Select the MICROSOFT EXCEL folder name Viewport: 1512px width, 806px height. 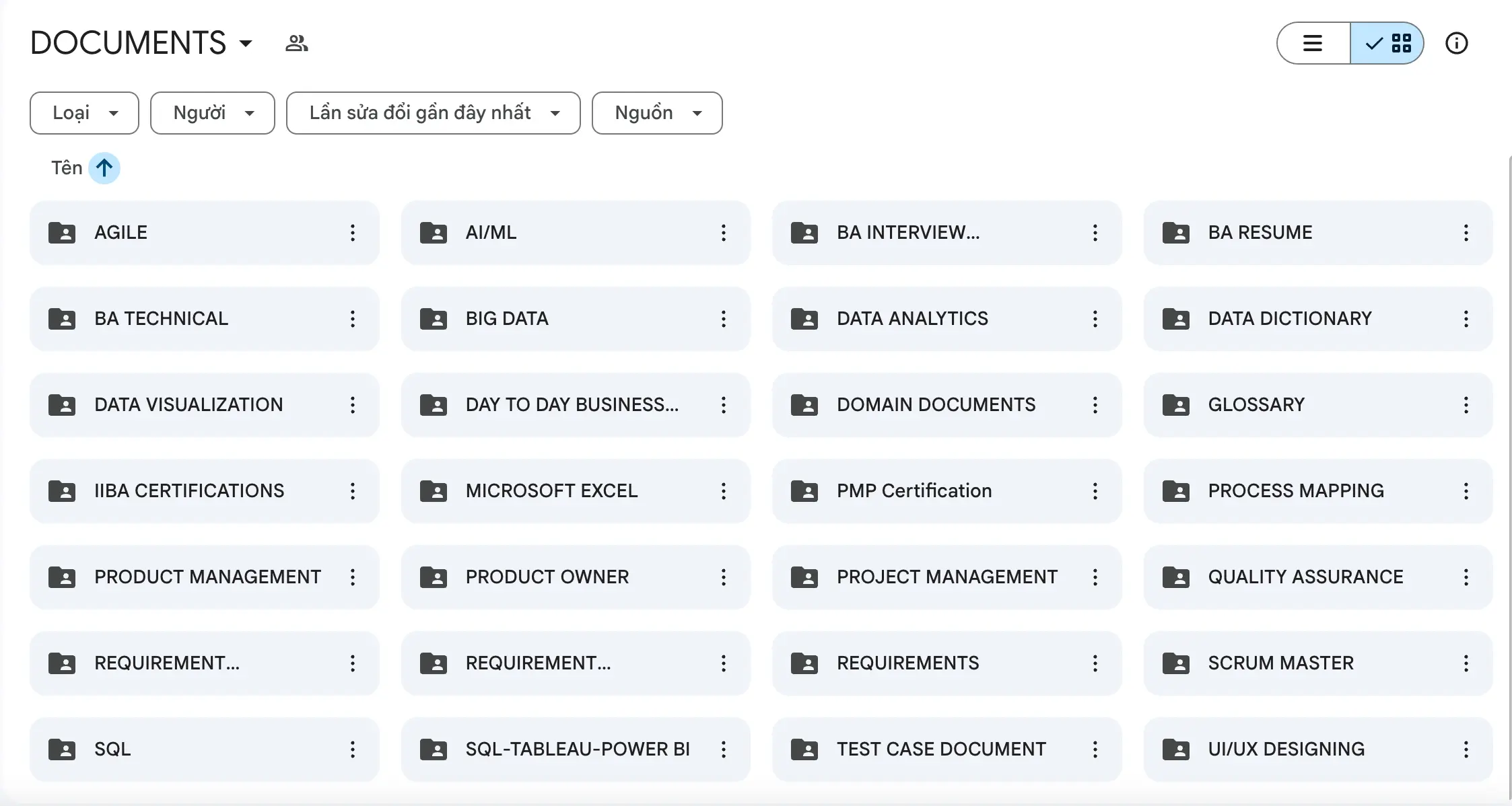(x=551, y=491)
